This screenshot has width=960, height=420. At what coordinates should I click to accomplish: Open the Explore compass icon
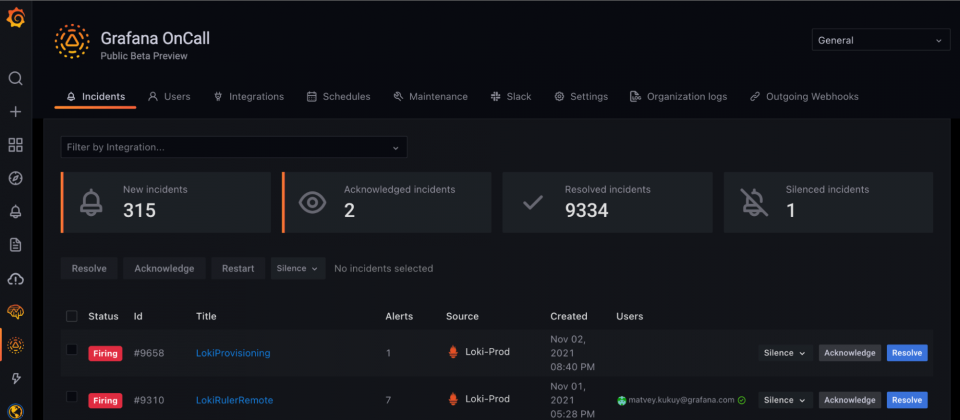[15, 178]
